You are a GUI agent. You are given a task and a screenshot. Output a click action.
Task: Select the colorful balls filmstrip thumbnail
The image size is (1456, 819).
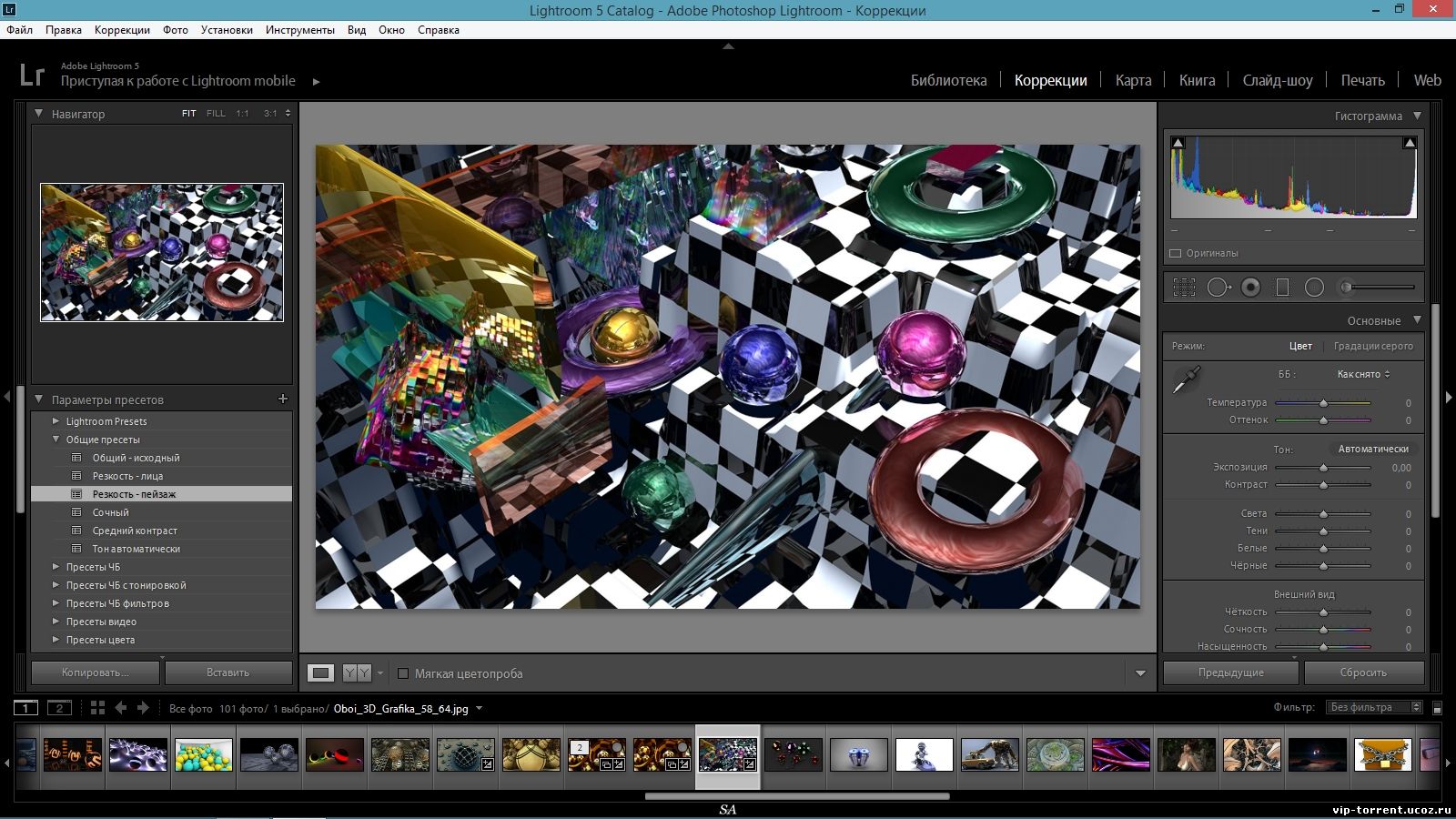[203, 754]
